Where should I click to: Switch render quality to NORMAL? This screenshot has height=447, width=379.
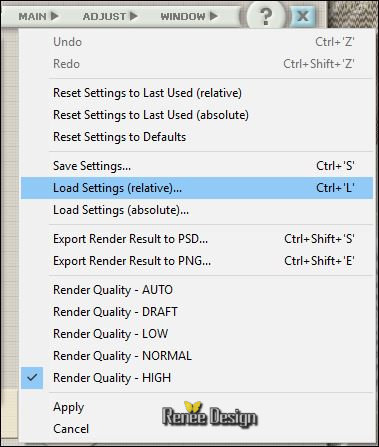pos(197,356)
